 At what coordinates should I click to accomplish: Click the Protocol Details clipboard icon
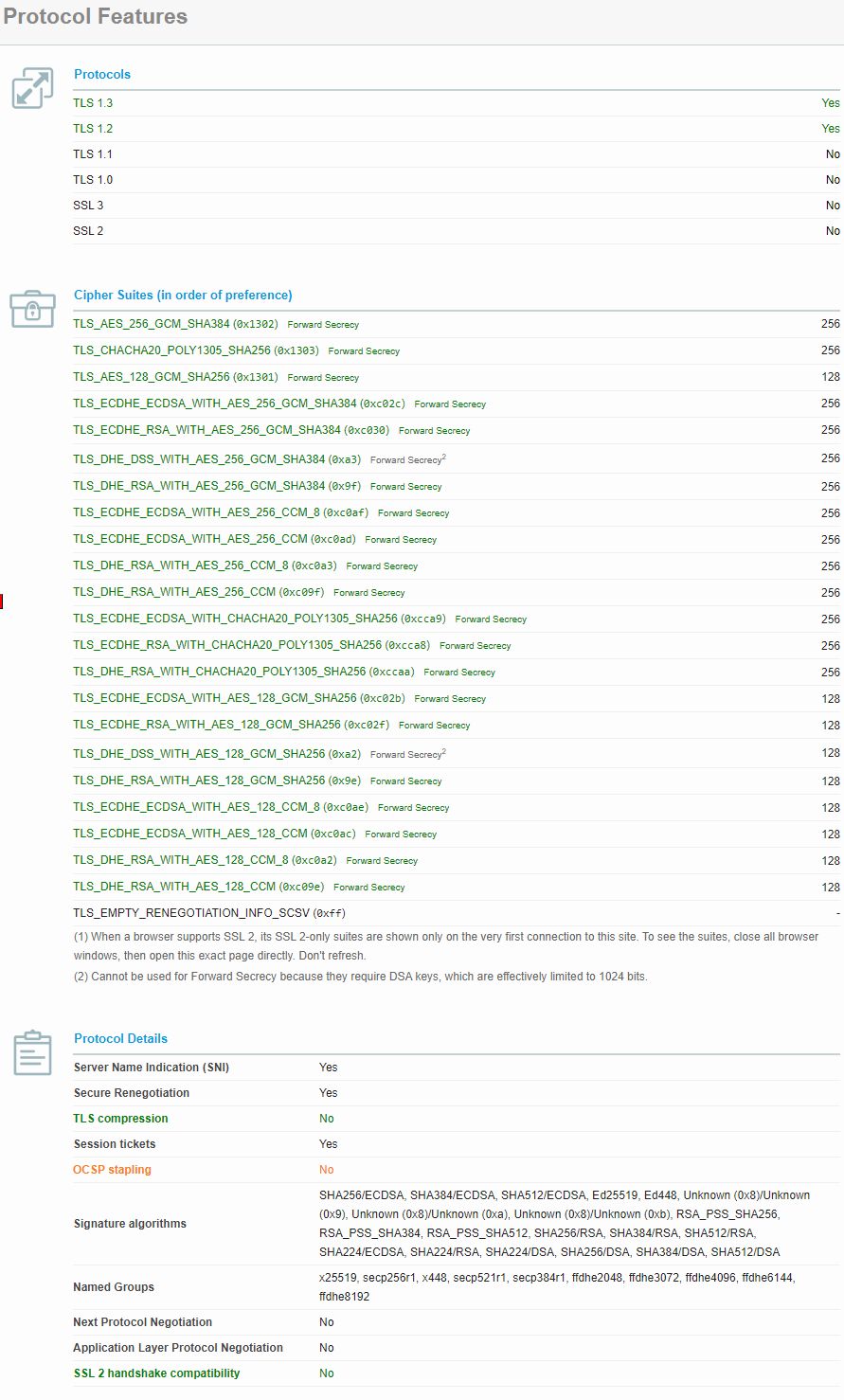click(x=32, y=1052)
